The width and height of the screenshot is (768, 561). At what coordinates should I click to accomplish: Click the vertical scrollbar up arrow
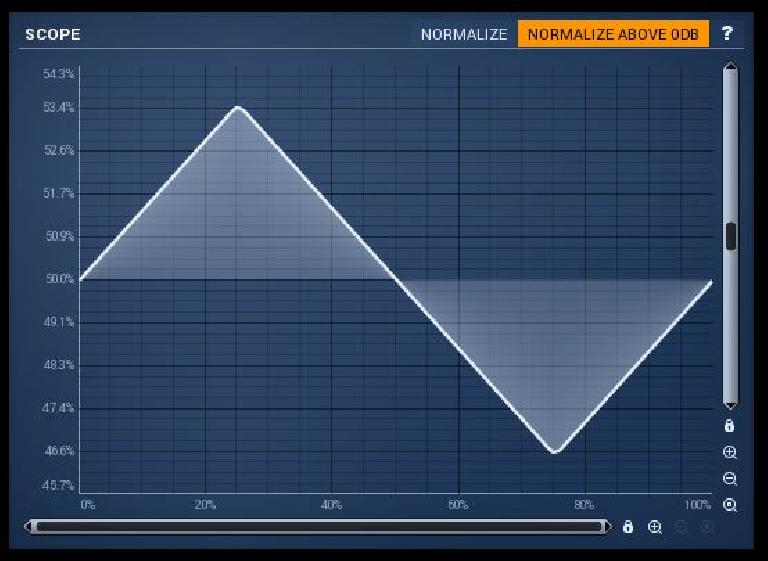pyautogui.click(x=730, y=66)
